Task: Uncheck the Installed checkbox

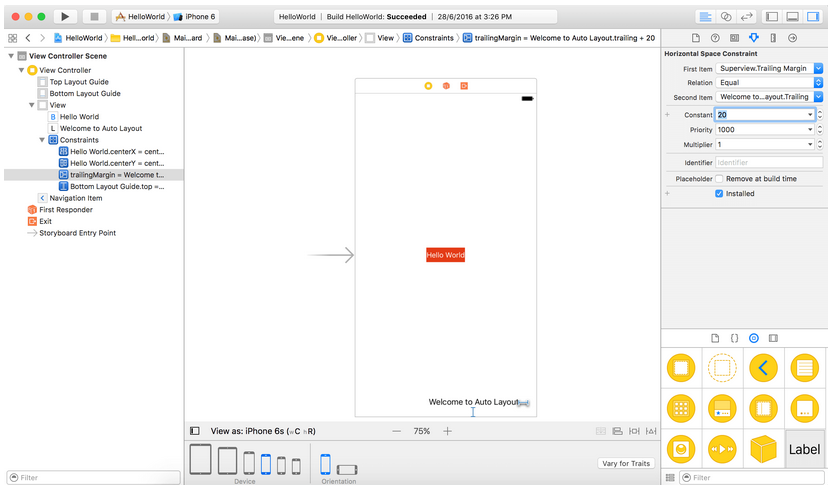Action: tap(719, 194)
